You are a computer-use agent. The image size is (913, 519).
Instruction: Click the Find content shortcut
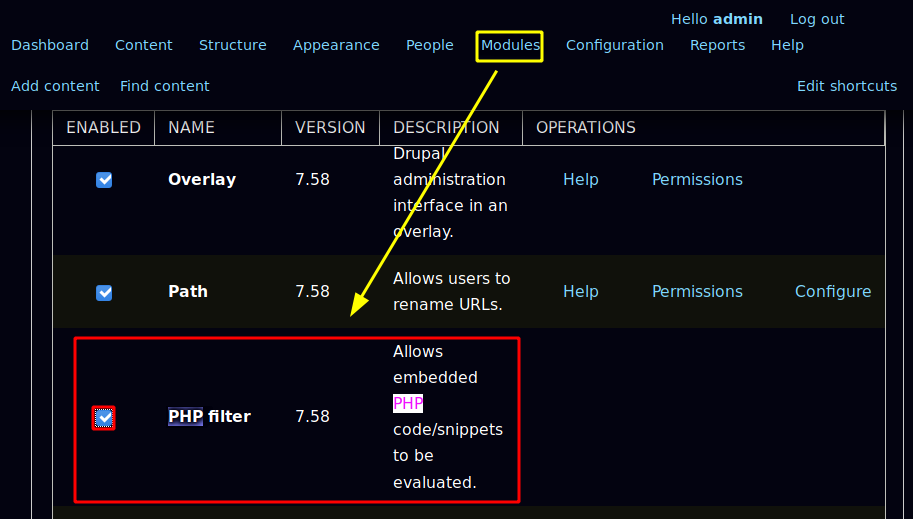[x=165, y=86]
